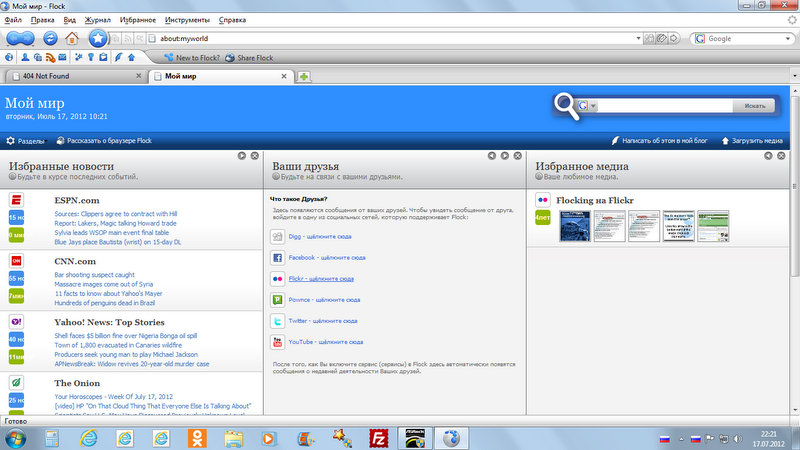800x450 pixels.
Task: Click the Искать search button
Action: point(754,106)
